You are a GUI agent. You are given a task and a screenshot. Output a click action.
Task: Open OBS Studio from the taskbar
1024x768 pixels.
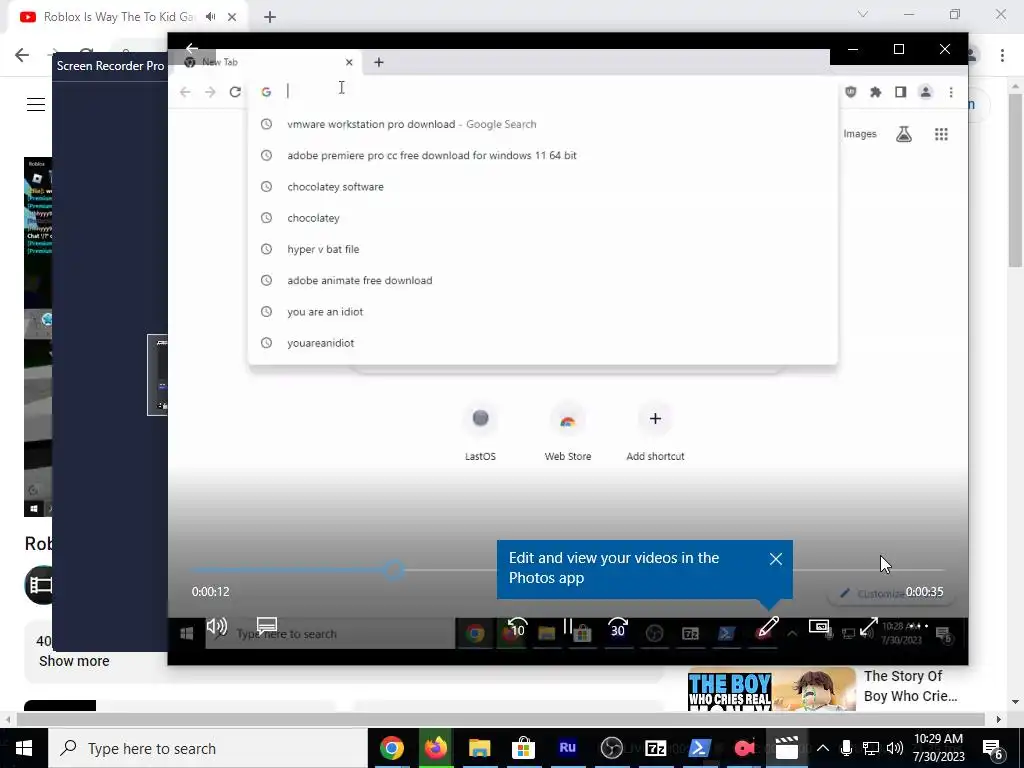click(x=611, y=748)
